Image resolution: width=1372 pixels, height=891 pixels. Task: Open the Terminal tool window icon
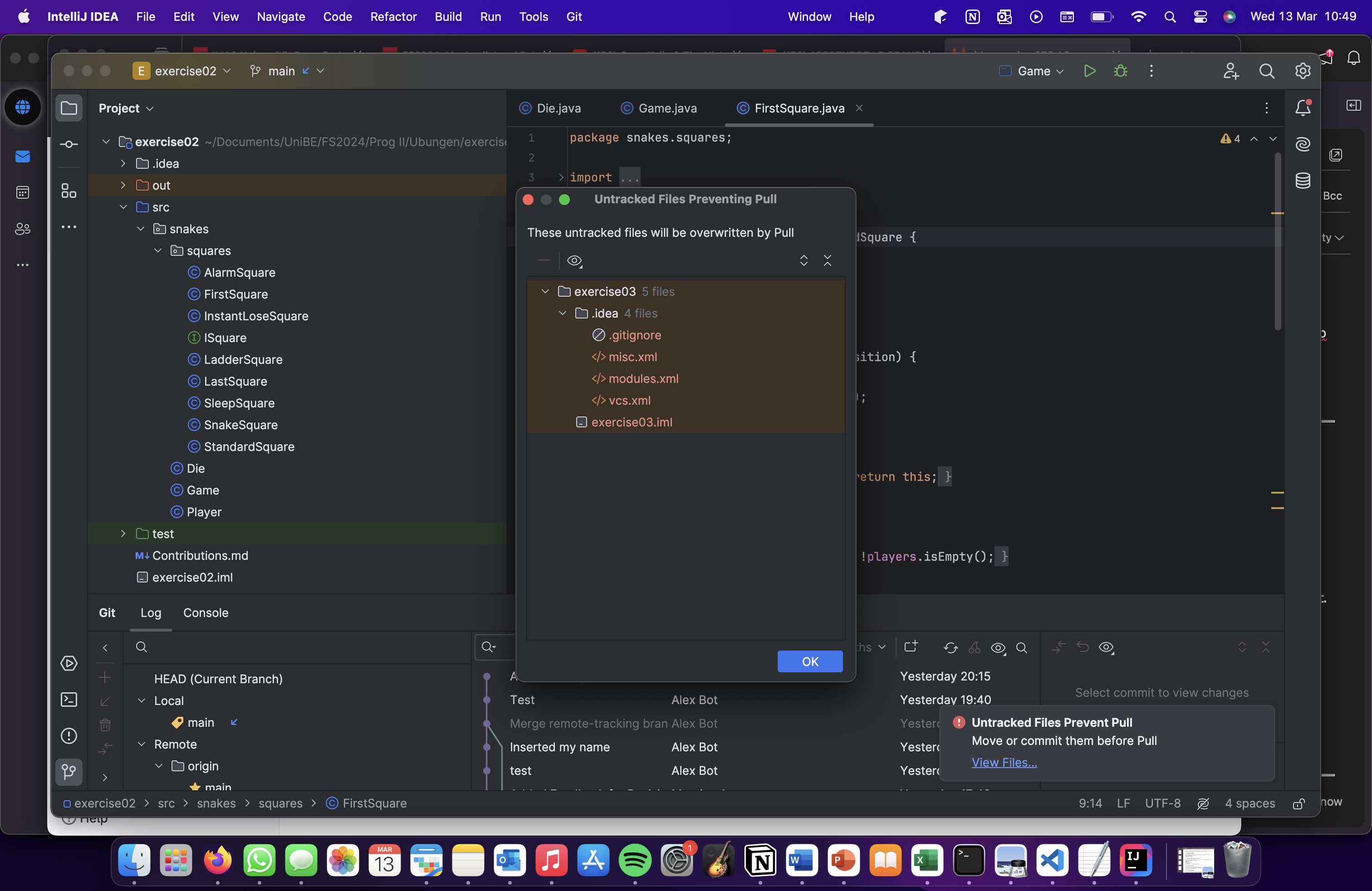[x=69, y=700]
